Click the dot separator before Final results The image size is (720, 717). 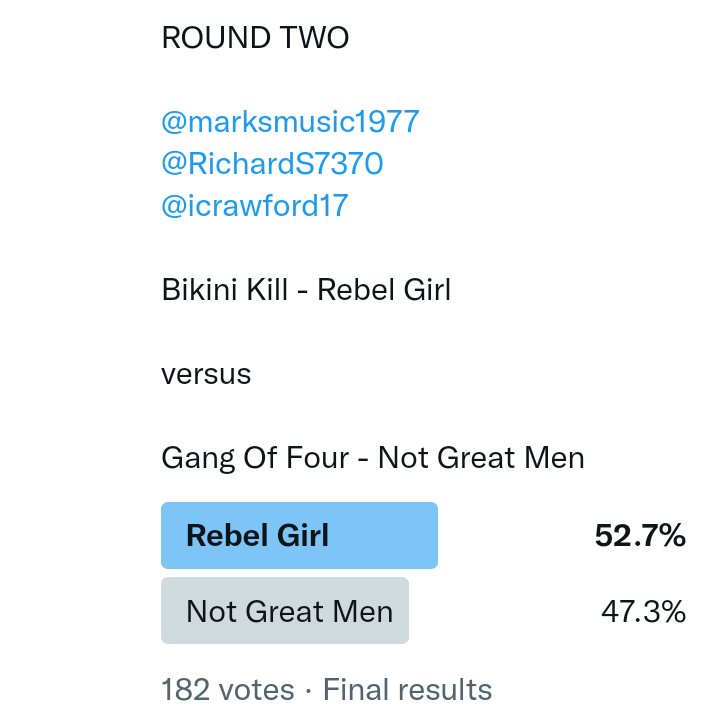309,690
